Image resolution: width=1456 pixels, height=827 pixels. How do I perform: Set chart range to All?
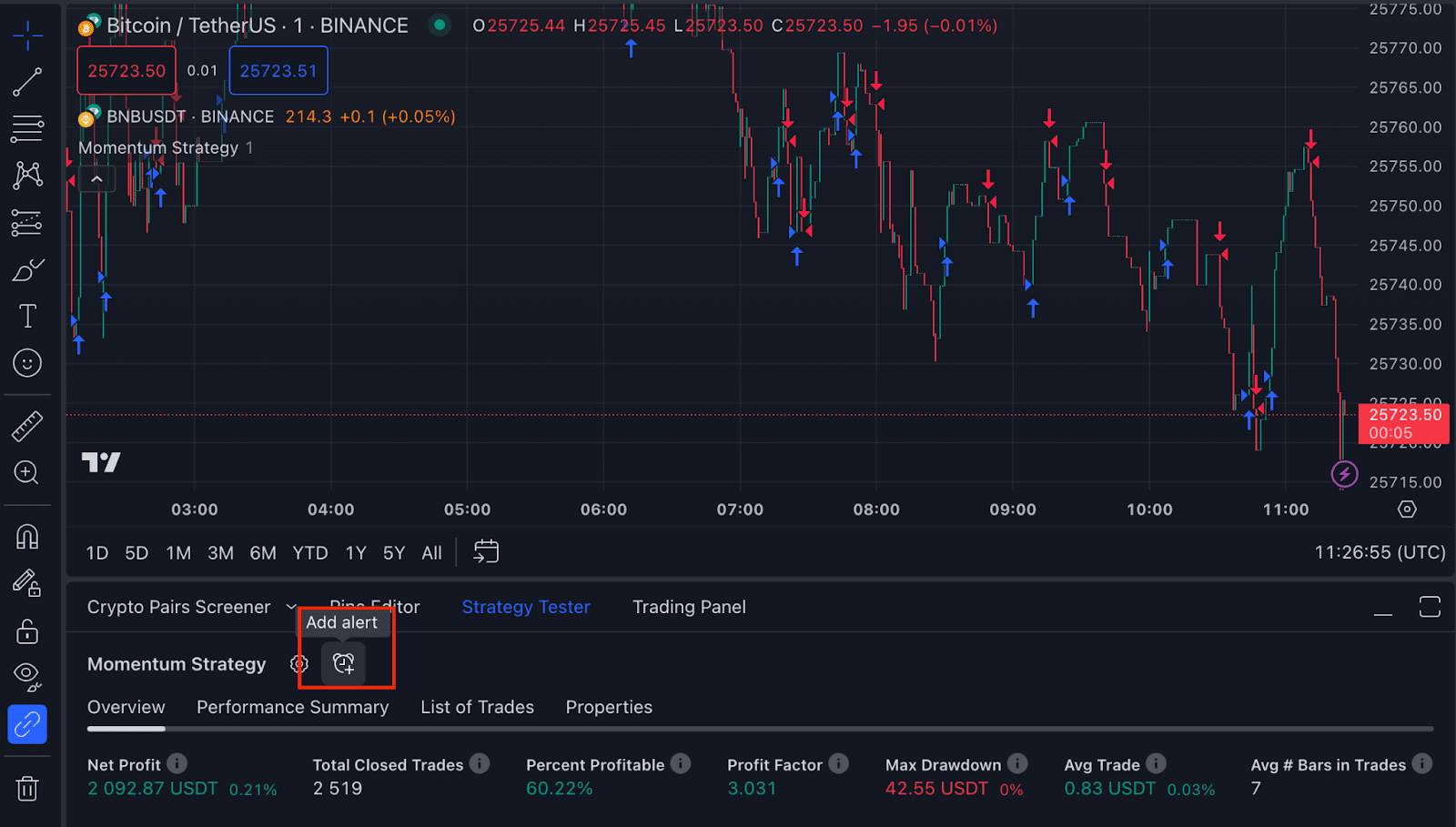pos(432,553)
